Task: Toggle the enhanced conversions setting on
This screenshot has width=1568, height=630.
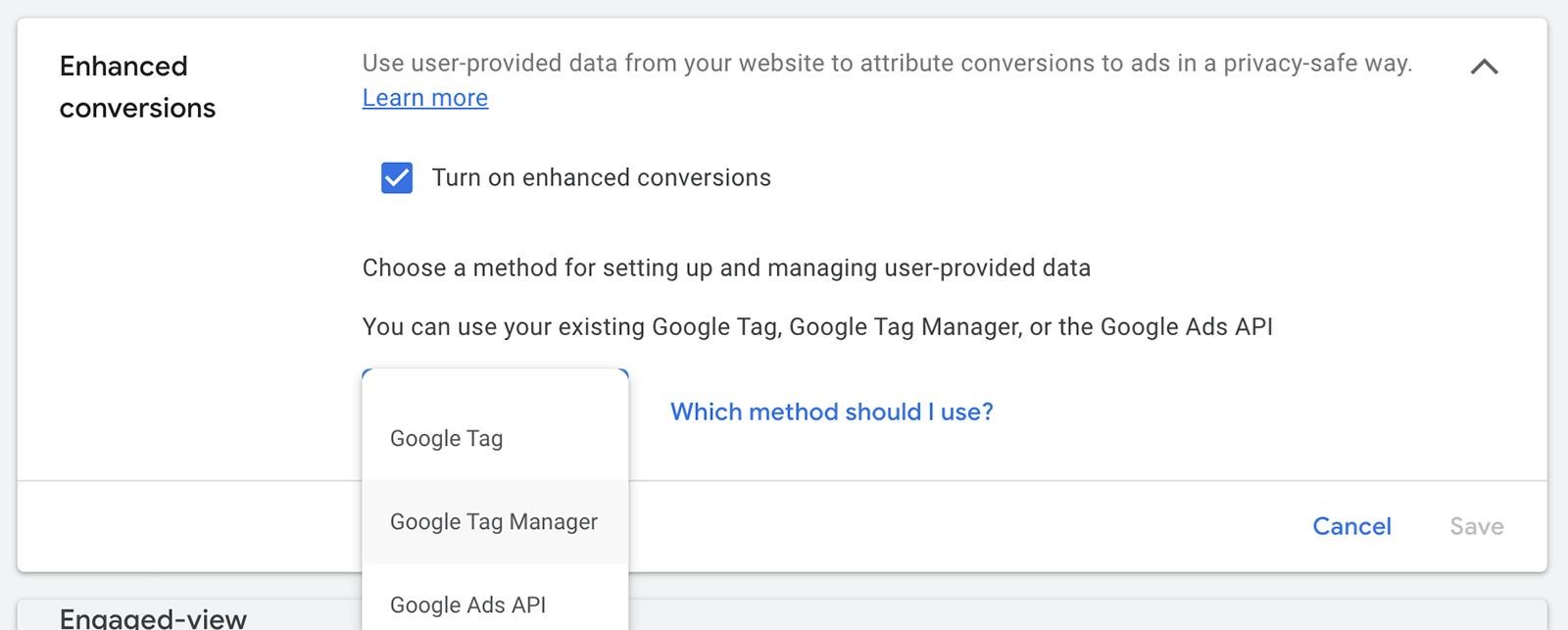Action: click(x=396, y=177)
